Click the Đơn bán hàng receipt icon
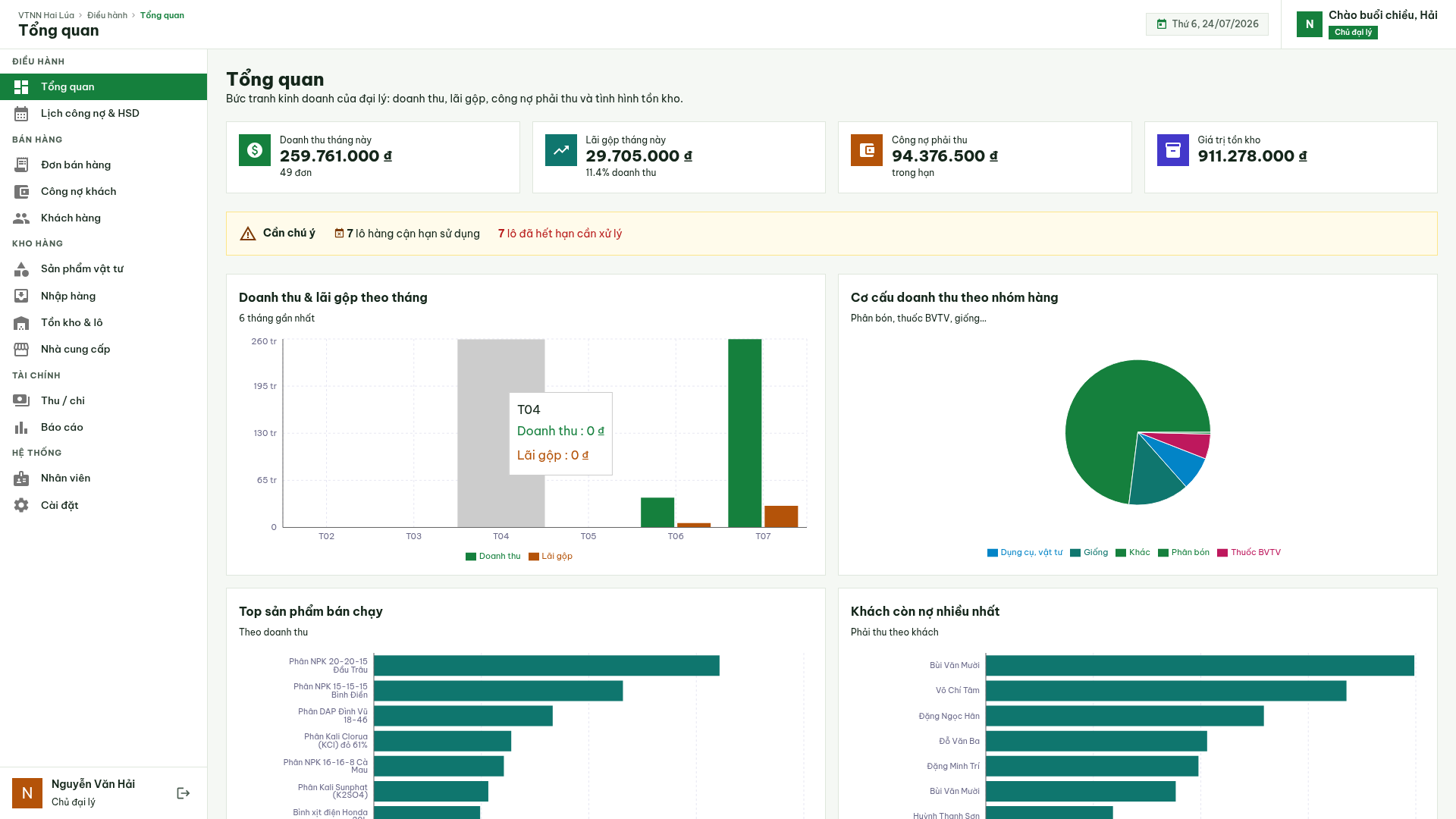1456x819 pixels. 21,165
